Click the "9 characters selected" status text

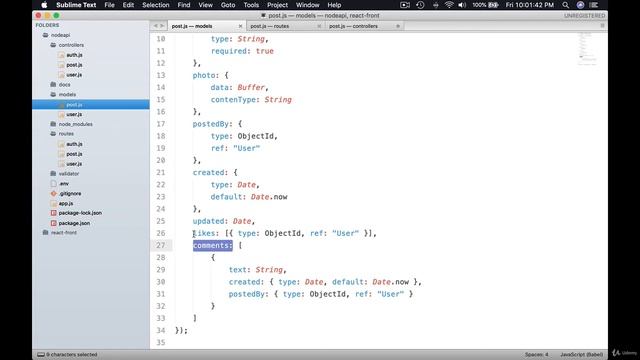click(x=72, y=355)
